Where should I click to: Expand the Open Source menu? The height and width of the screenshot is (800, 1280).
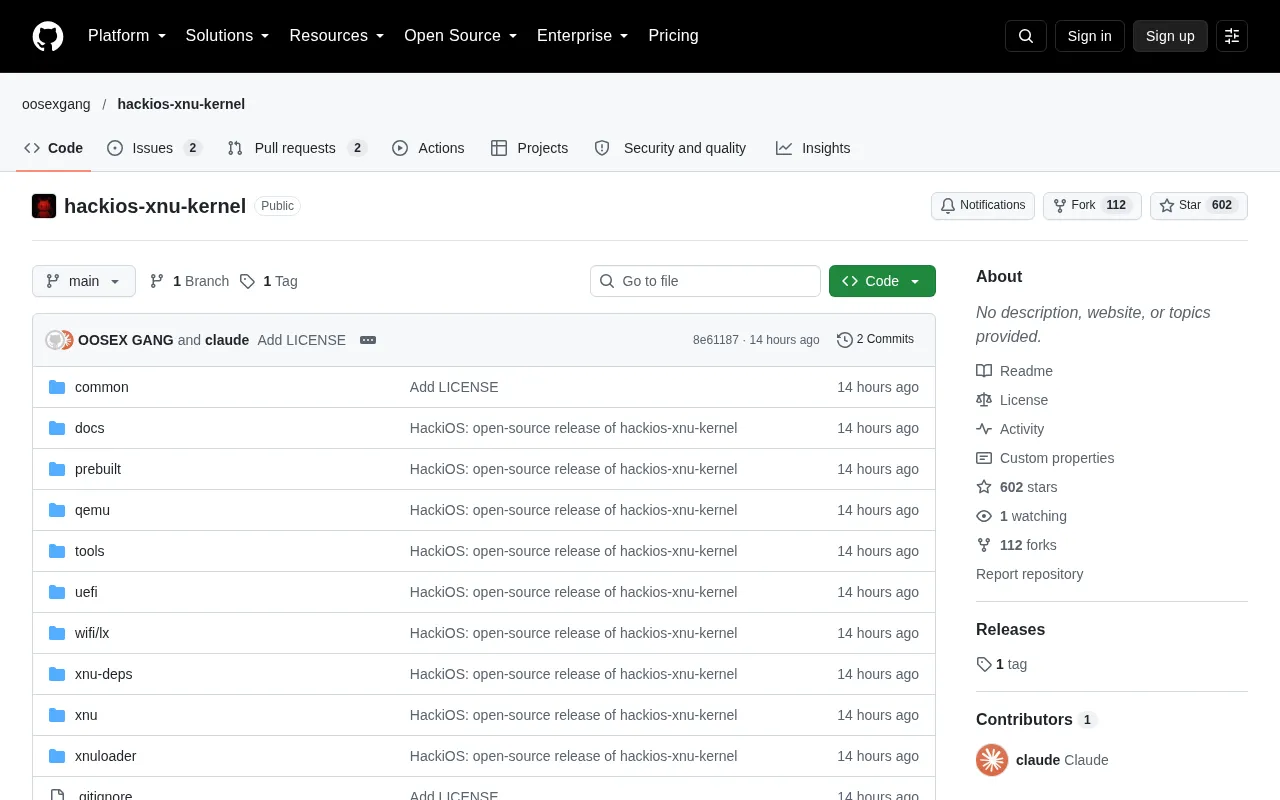click(461, 36)
